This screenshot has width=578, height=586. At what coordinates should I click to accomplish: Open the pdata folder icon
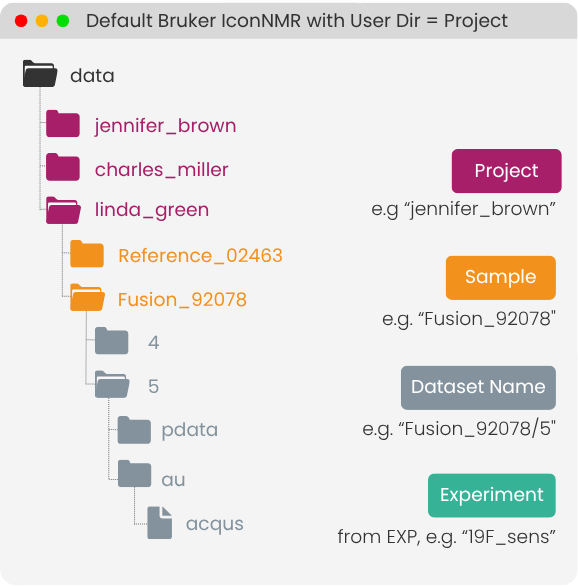pyautogui.click(x=134, y=430)
